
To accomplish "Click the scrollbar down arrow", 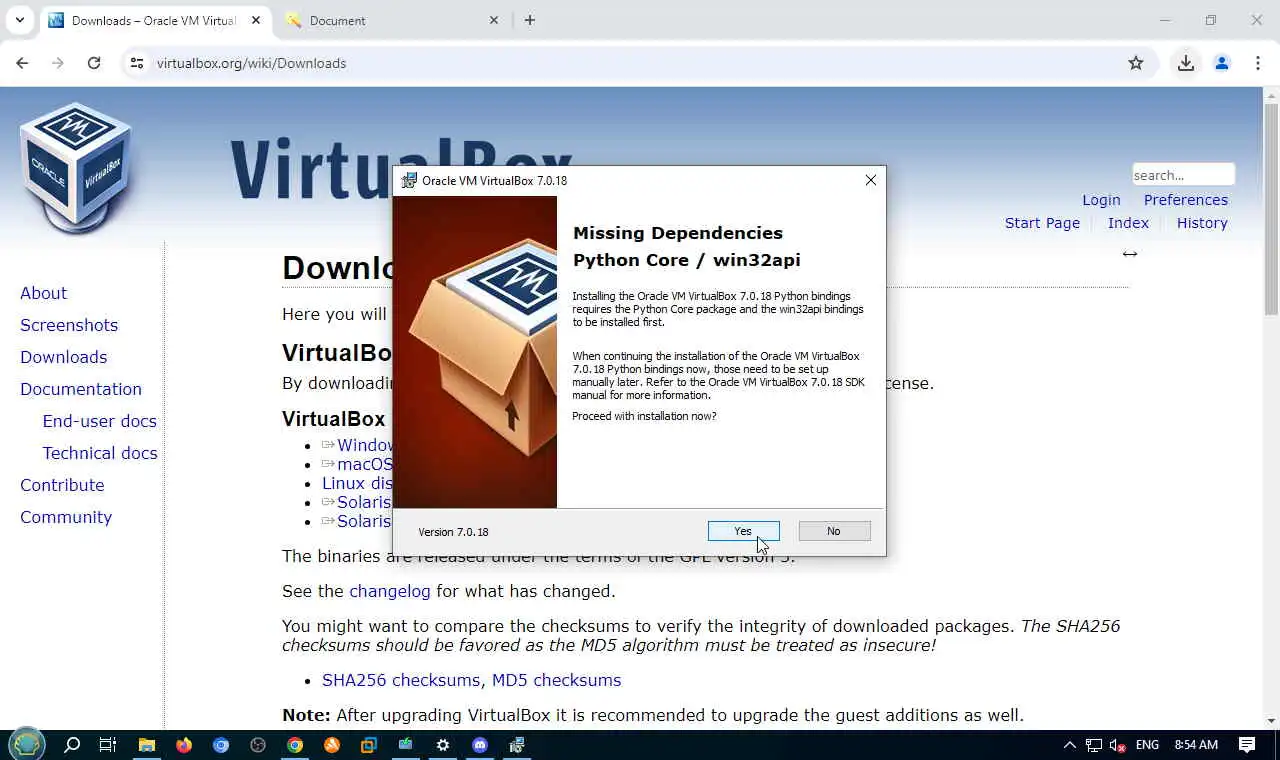I will point(1271,720).
